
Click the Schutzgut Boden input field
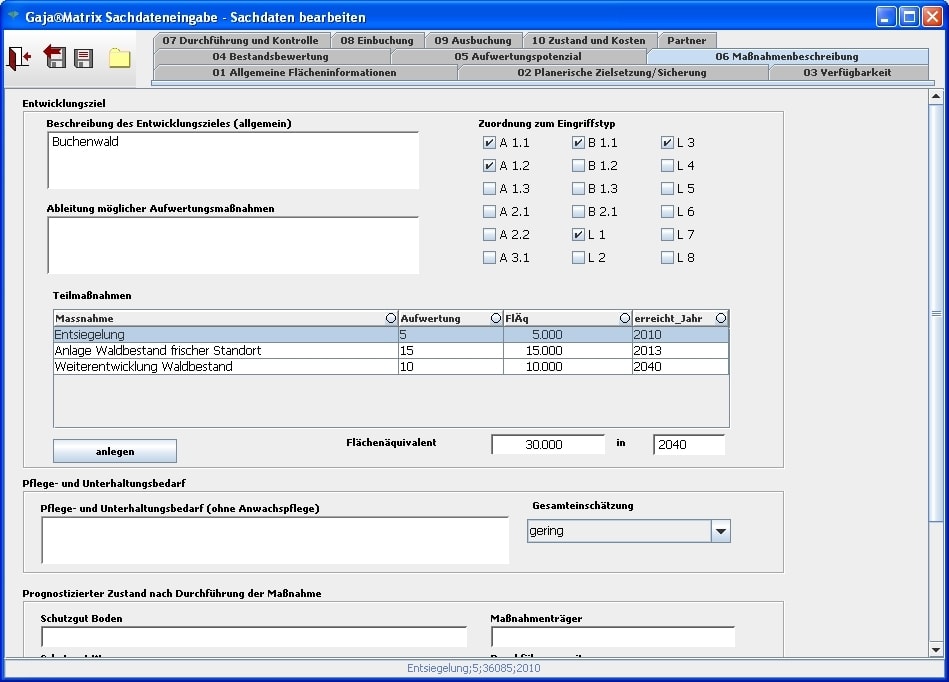(253, 637)
